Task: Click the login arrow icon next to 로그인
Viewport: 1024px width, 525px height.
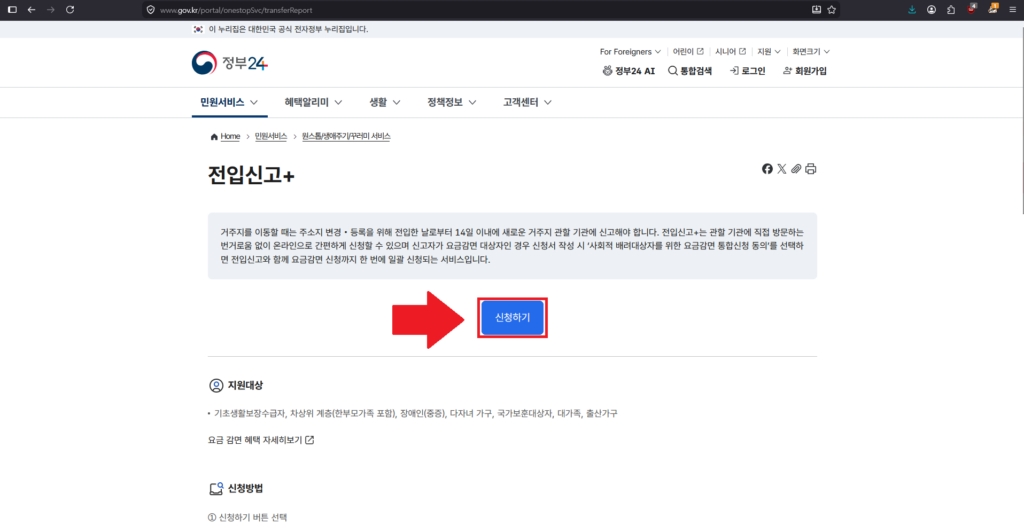Action: pos(735,71)
